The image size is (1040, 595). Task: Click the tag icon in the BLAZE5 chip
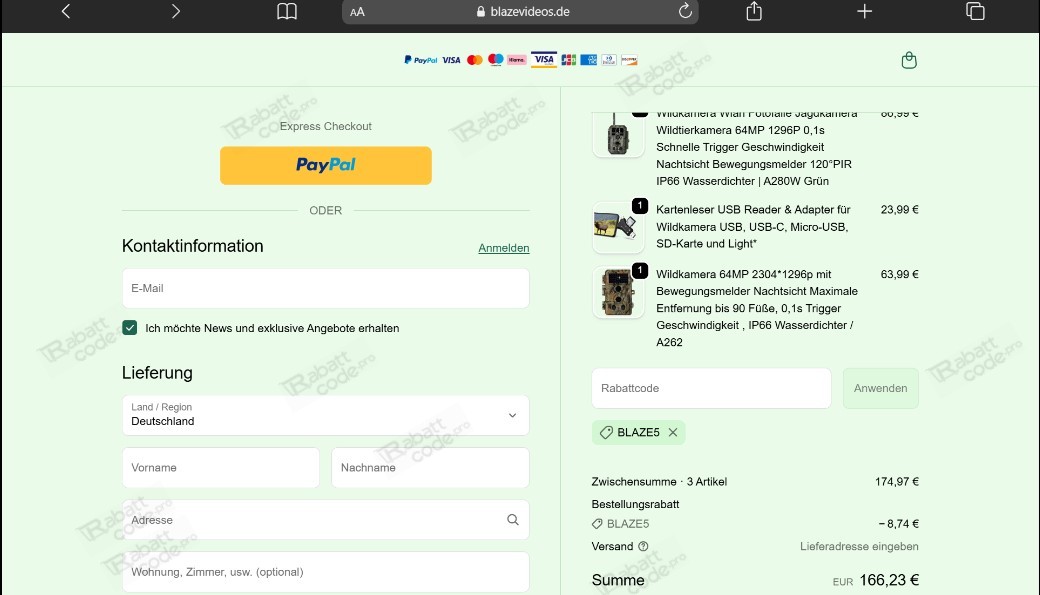(606, 432)
